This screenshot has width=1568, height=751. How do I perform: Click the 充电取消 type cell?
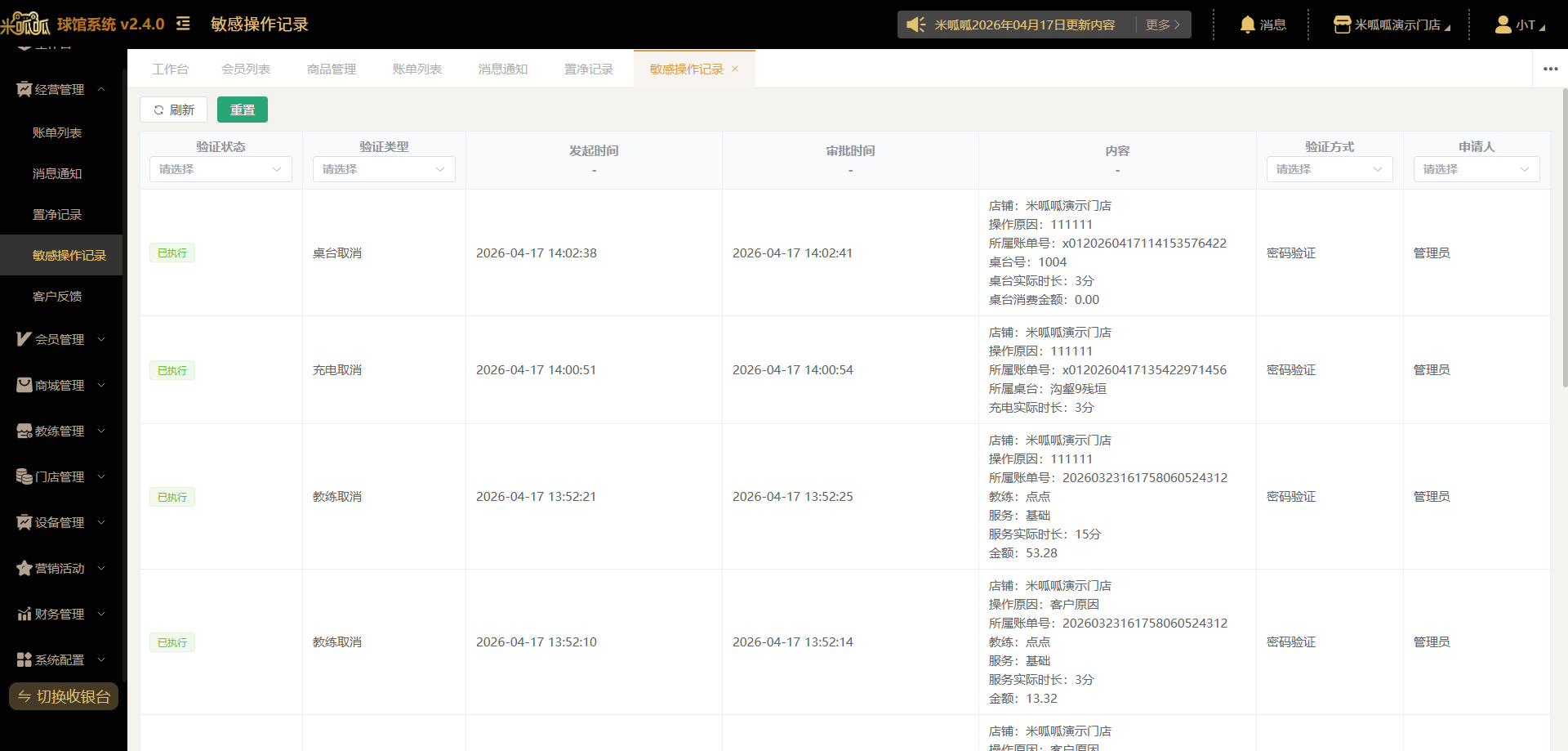(x=337, y=370)
